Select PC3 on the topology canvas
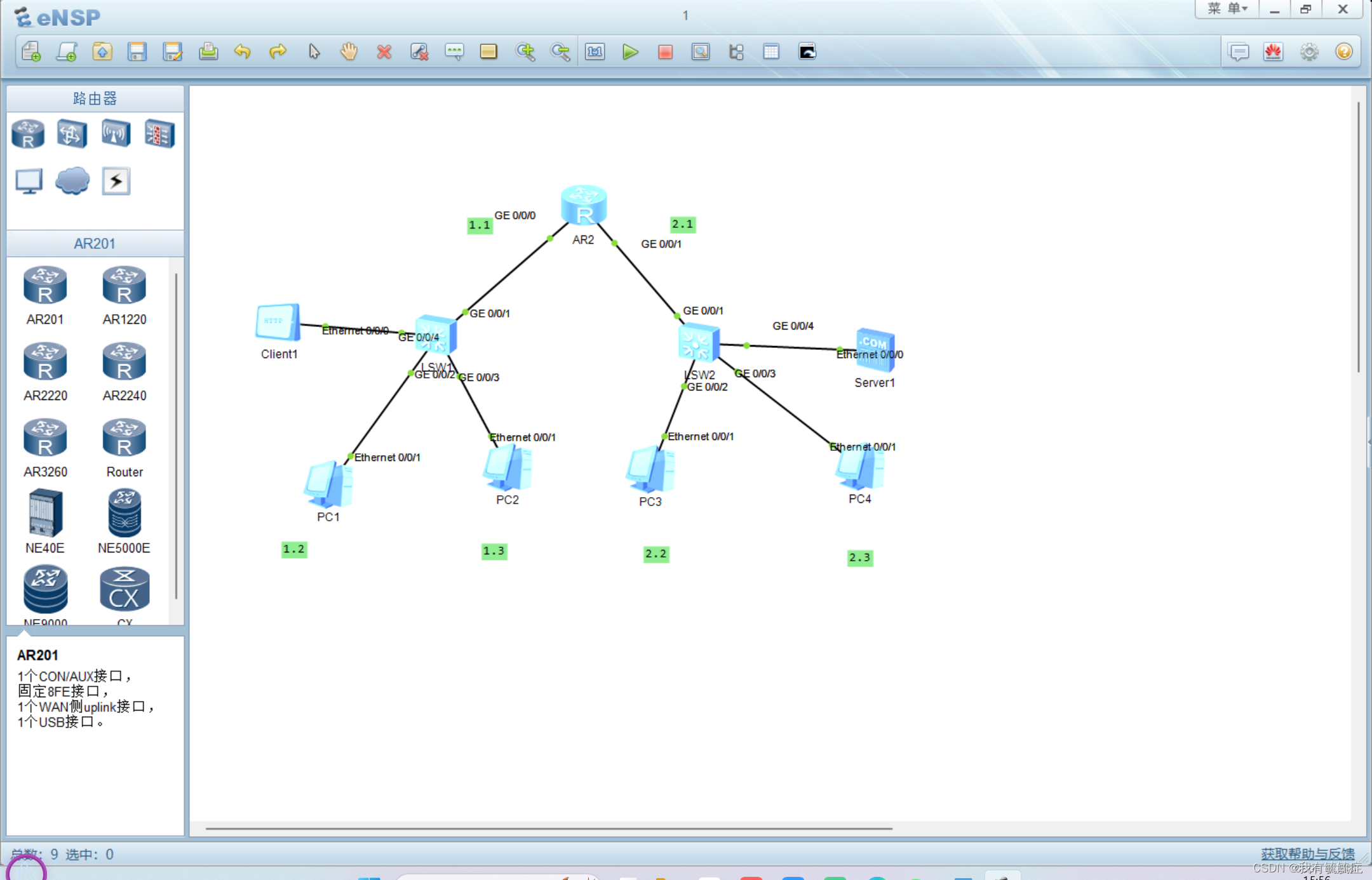1372x880 pixels. tap(650, 469)
